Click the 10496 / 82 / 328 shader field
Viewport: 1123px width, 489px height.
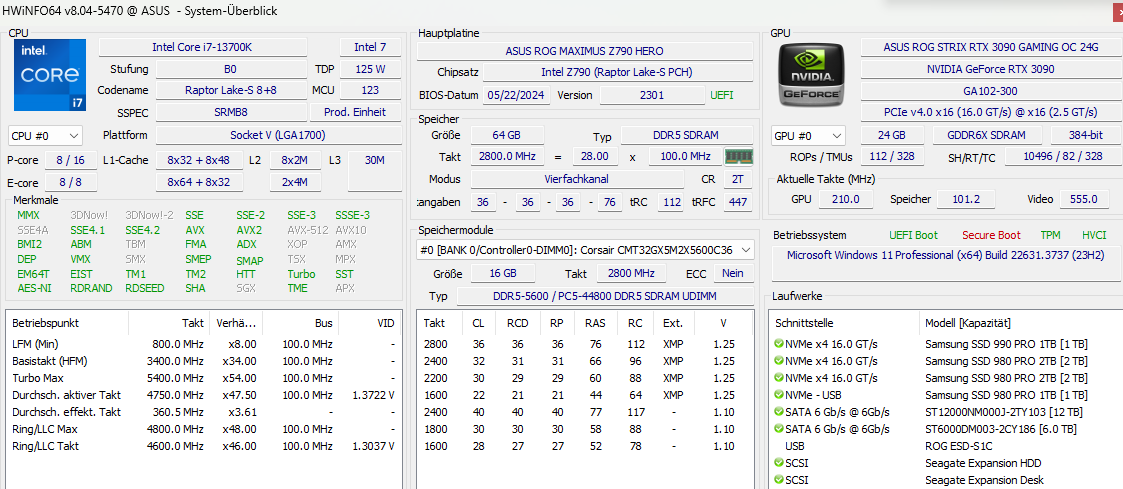tap(1064, 157)
